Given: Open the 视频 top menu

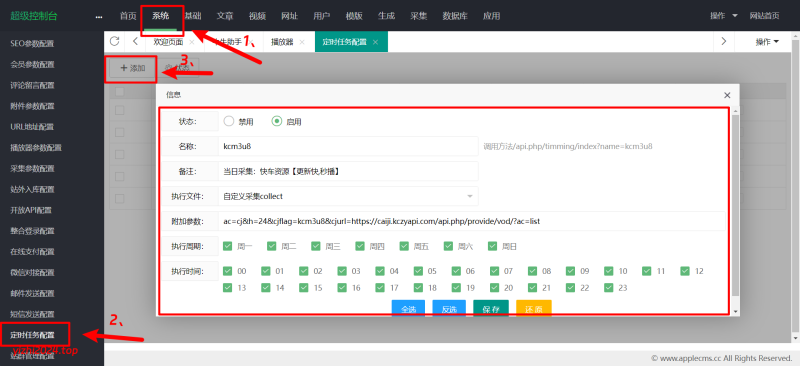Looking at the screenshot, I should click(257, 16).
